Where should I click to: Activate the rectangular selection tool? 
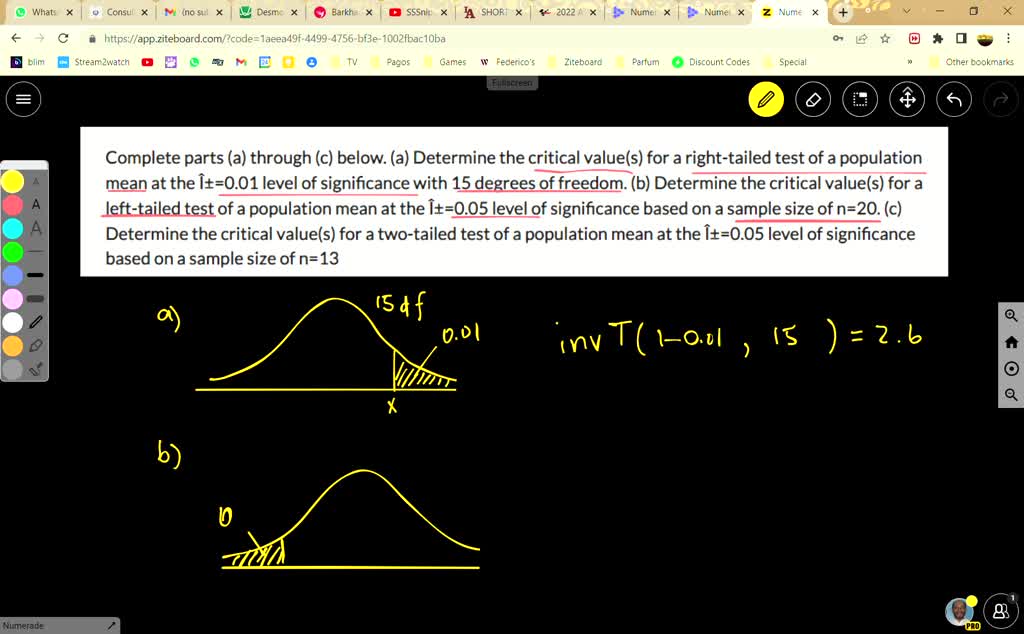[860, 99]
